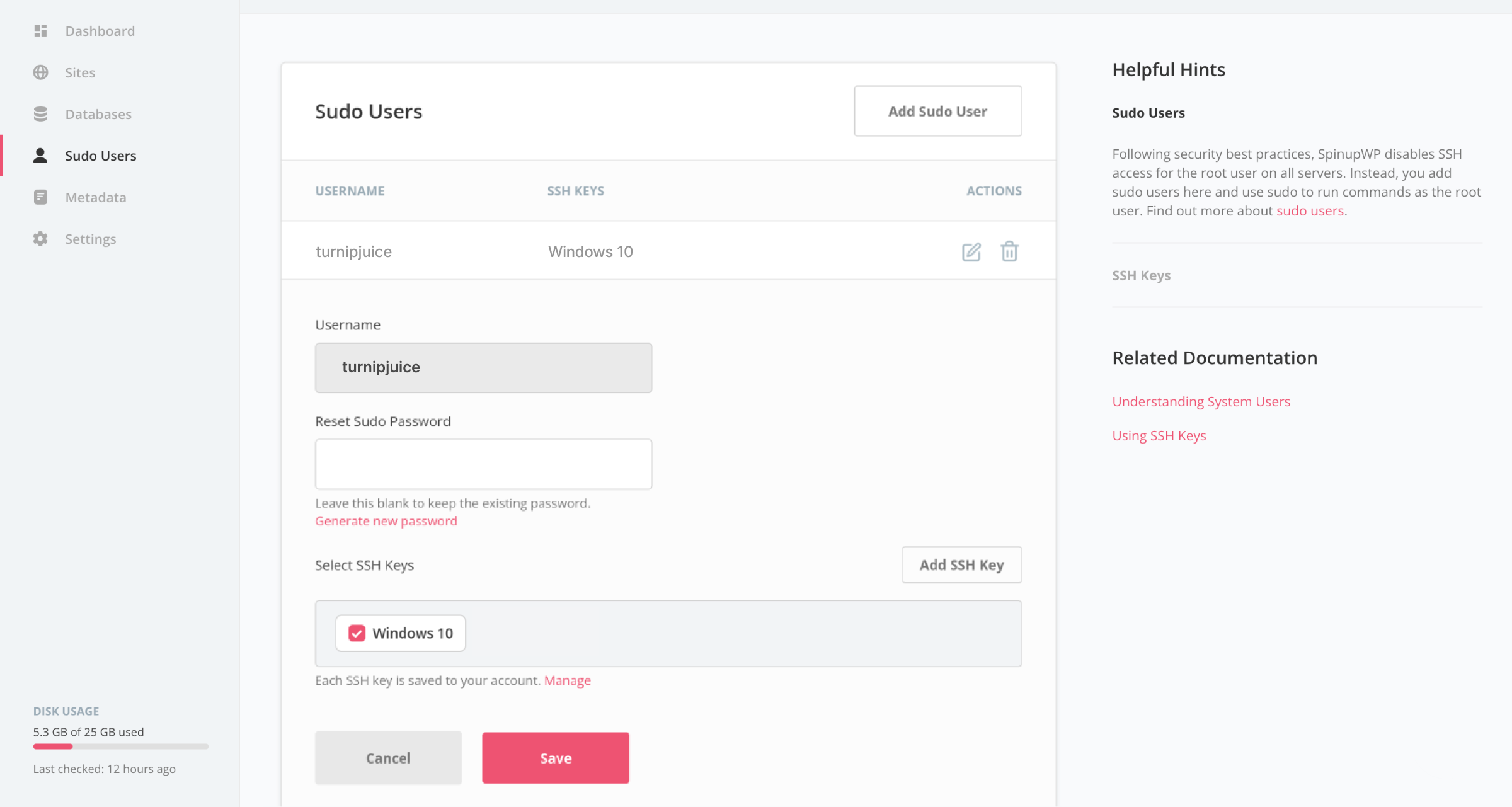
Task: Click the Add Sudo User button
Action: coord(937,111)
